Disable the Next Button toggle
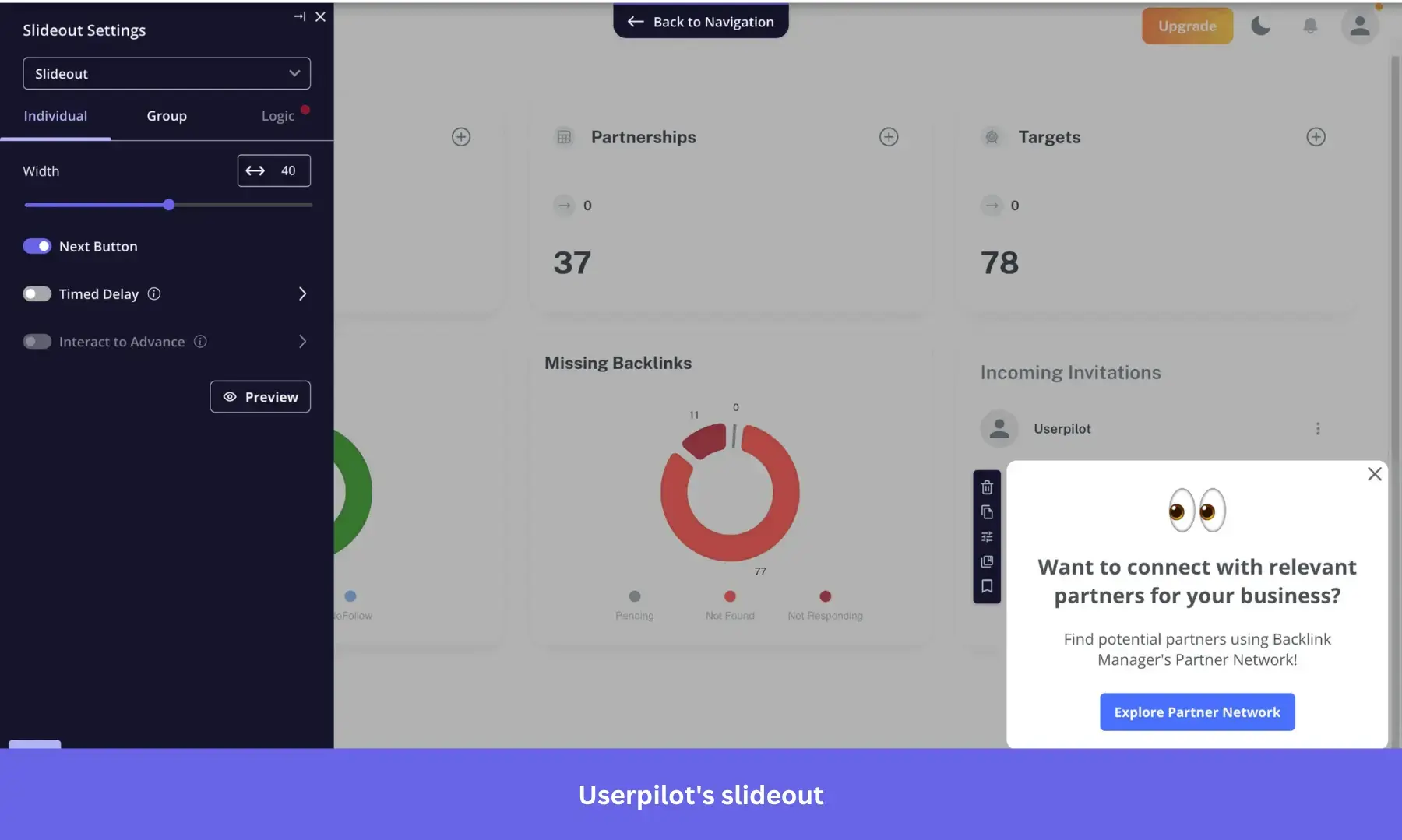 coord(36,246)
